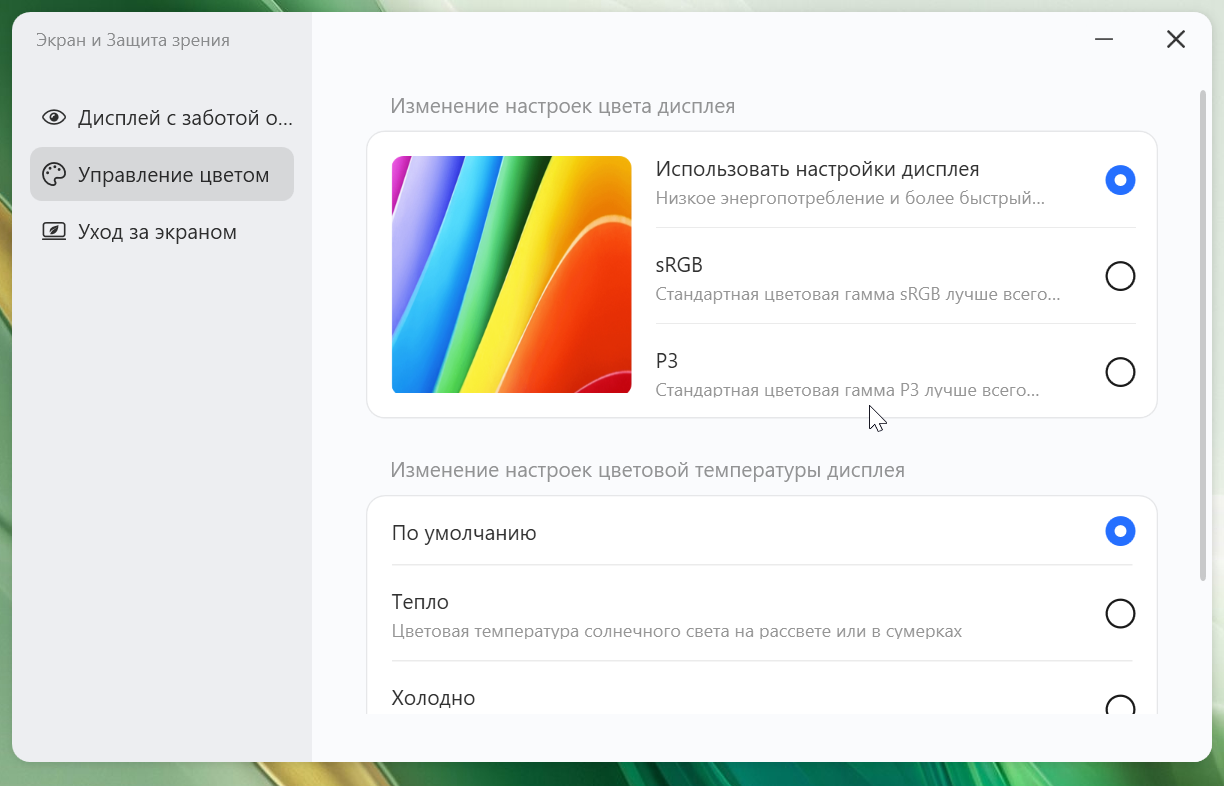Viewport: 1224px width, 786px height.
Task: Go to Уход за экраном tab
Action: click(x=162, y=232)
